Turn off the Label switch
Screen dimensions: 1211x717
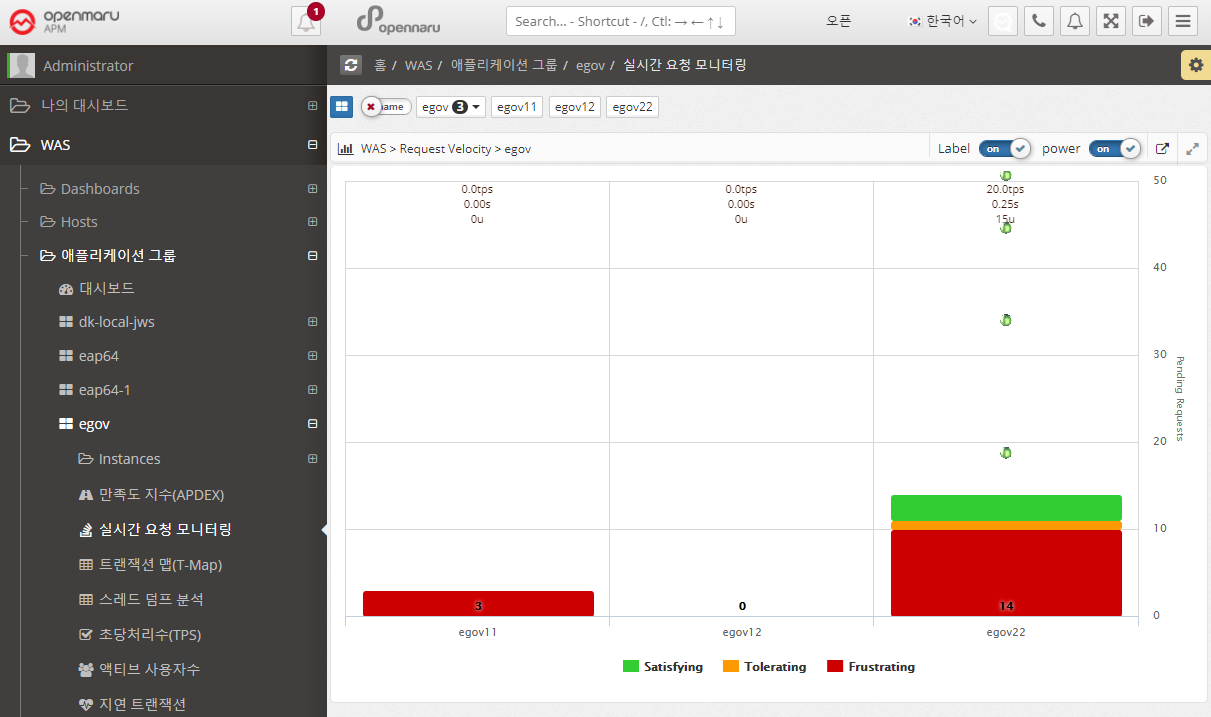coord(1004,148)
